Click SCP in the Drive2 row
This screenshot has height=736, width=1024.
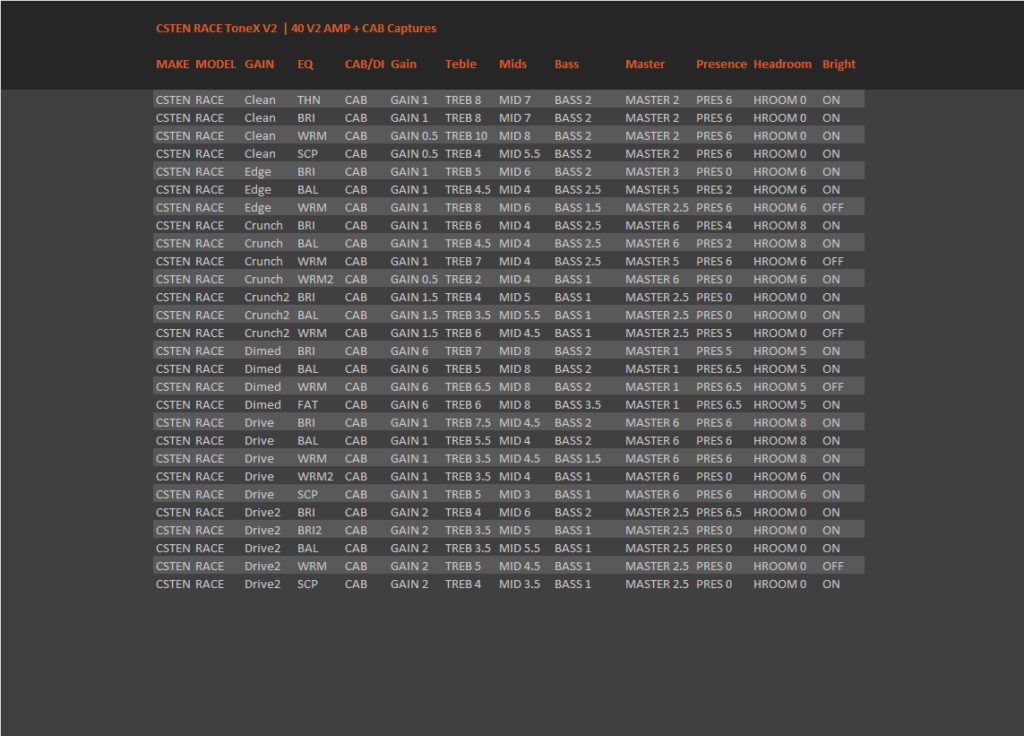coord(307,584)
